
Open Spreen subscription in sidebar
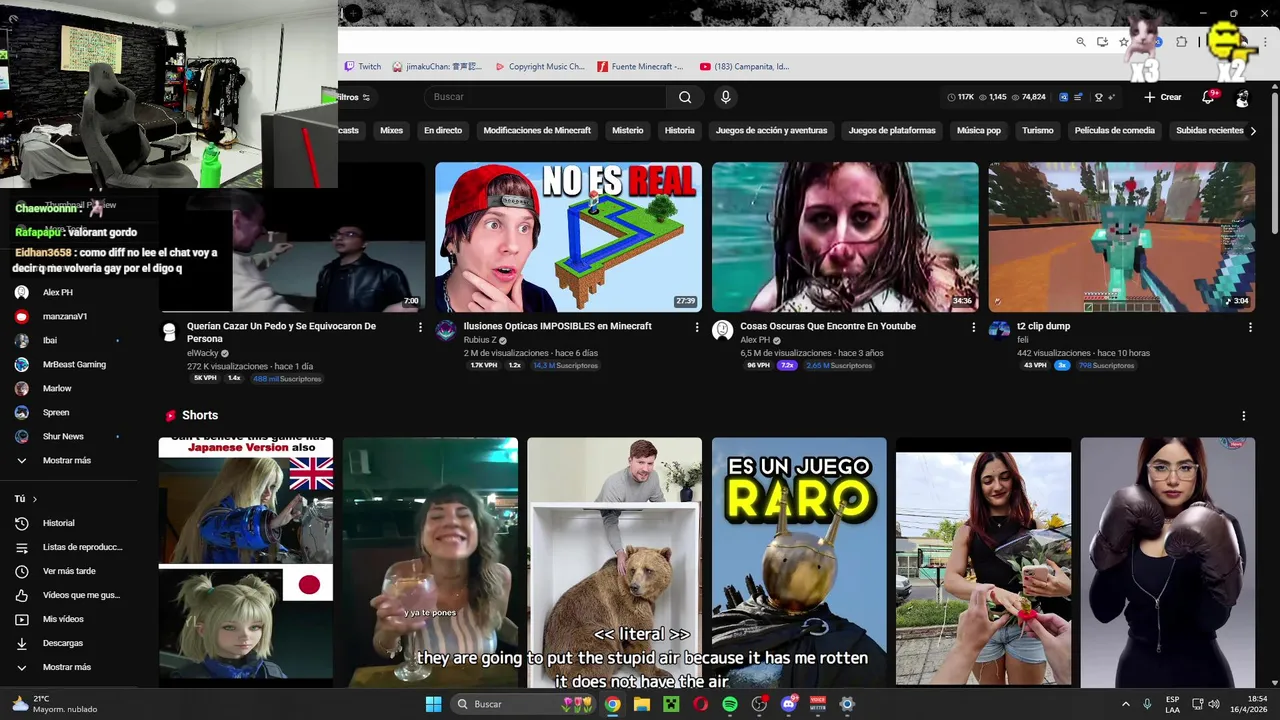tap(66, 412)
